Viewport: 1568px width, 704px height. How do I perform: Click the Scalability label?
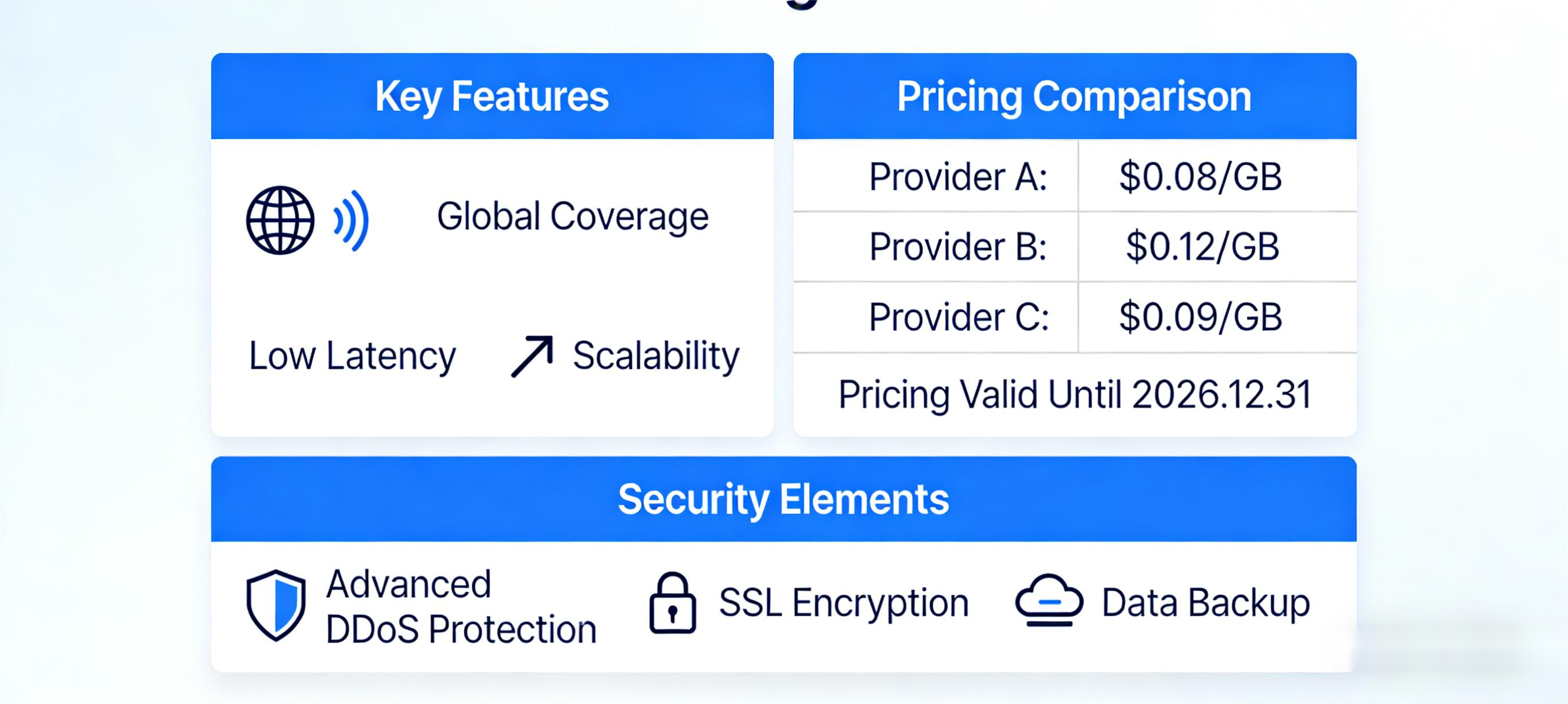tap(655, 356)
